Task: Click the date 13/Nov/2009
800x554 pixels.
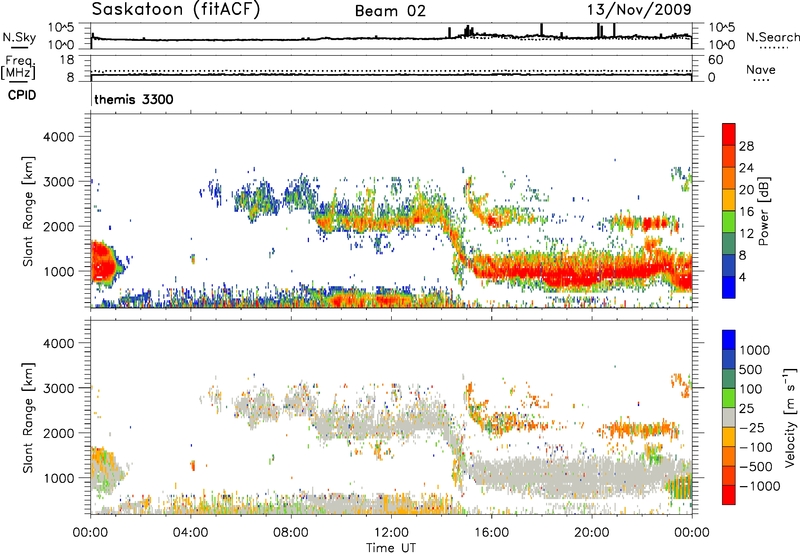Action: pyautogui.click(x=639, y=10)
